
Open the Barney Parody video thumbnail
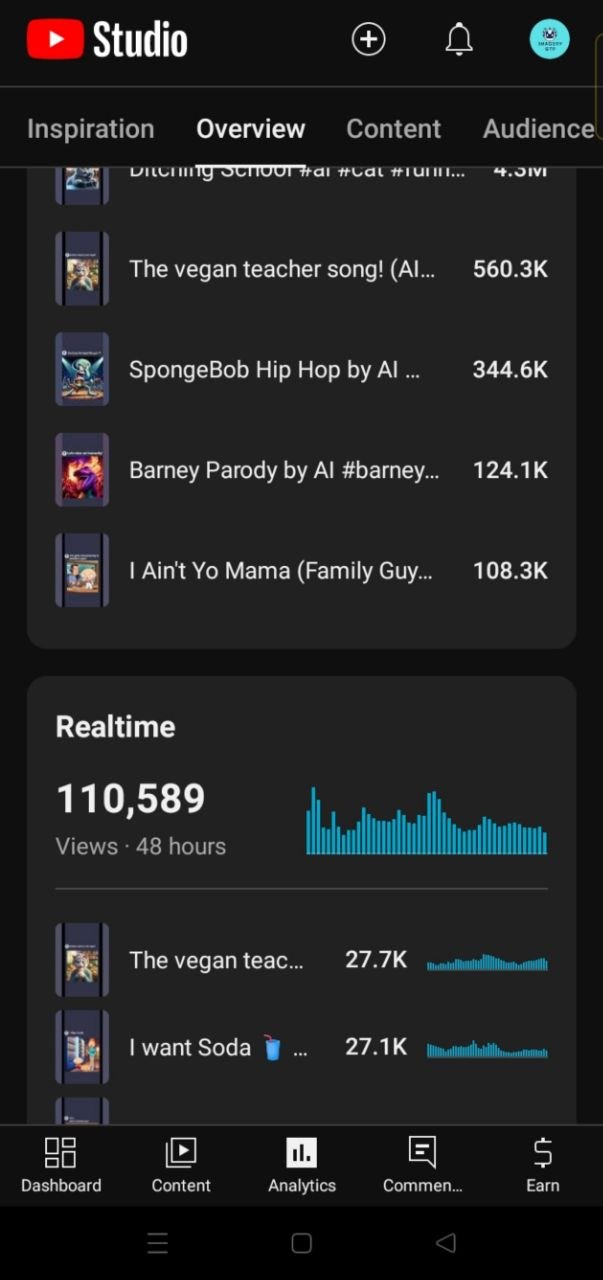point(82,470)
